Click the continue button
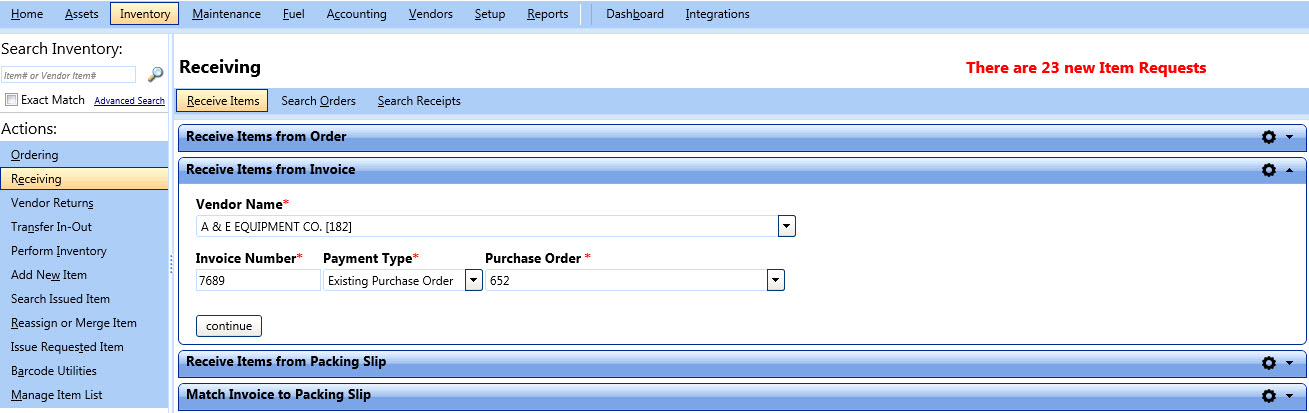The width and height of the screenshot is (1309, 413). 229,326
